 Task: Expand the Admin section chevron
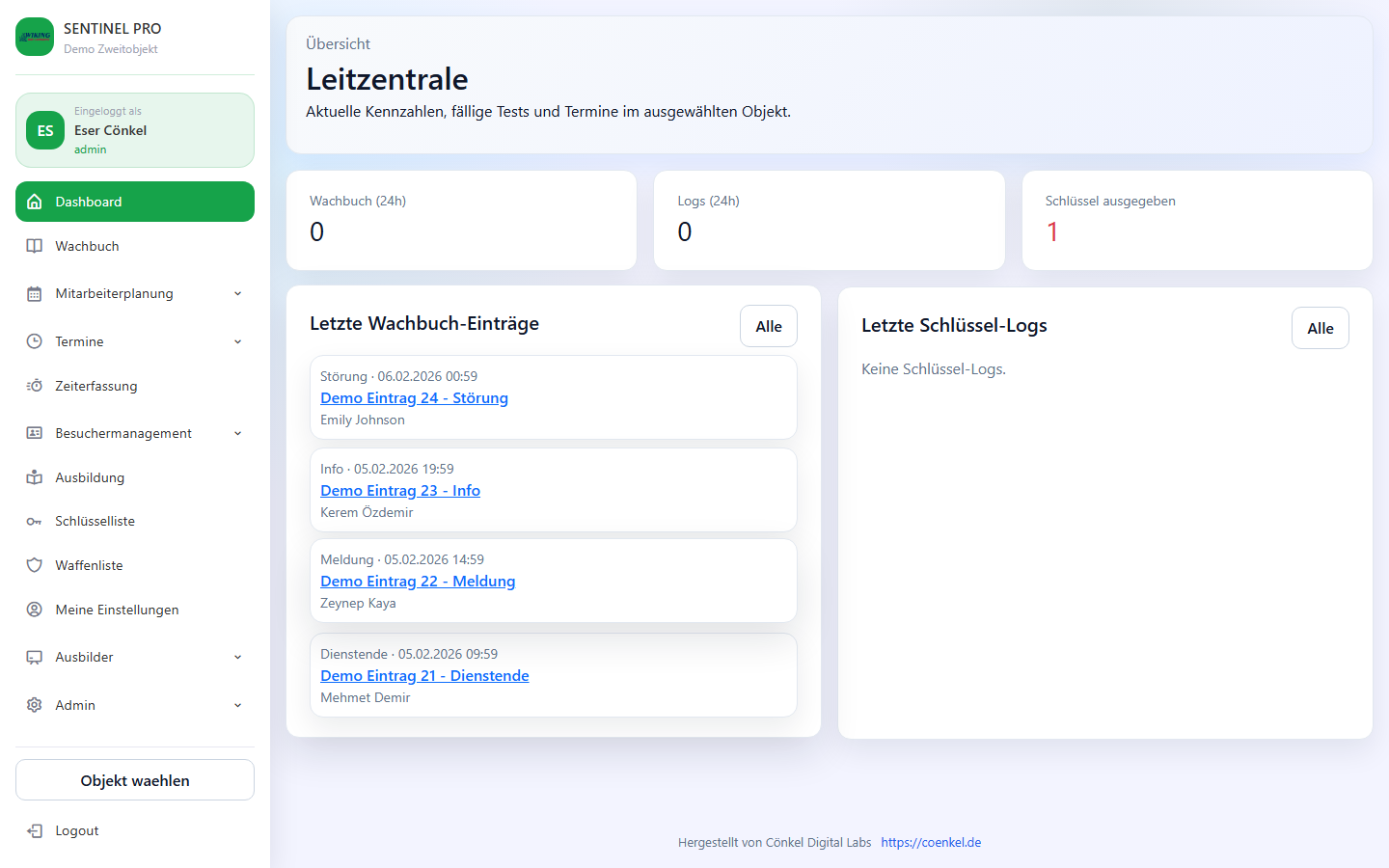(x=237, y=705)
